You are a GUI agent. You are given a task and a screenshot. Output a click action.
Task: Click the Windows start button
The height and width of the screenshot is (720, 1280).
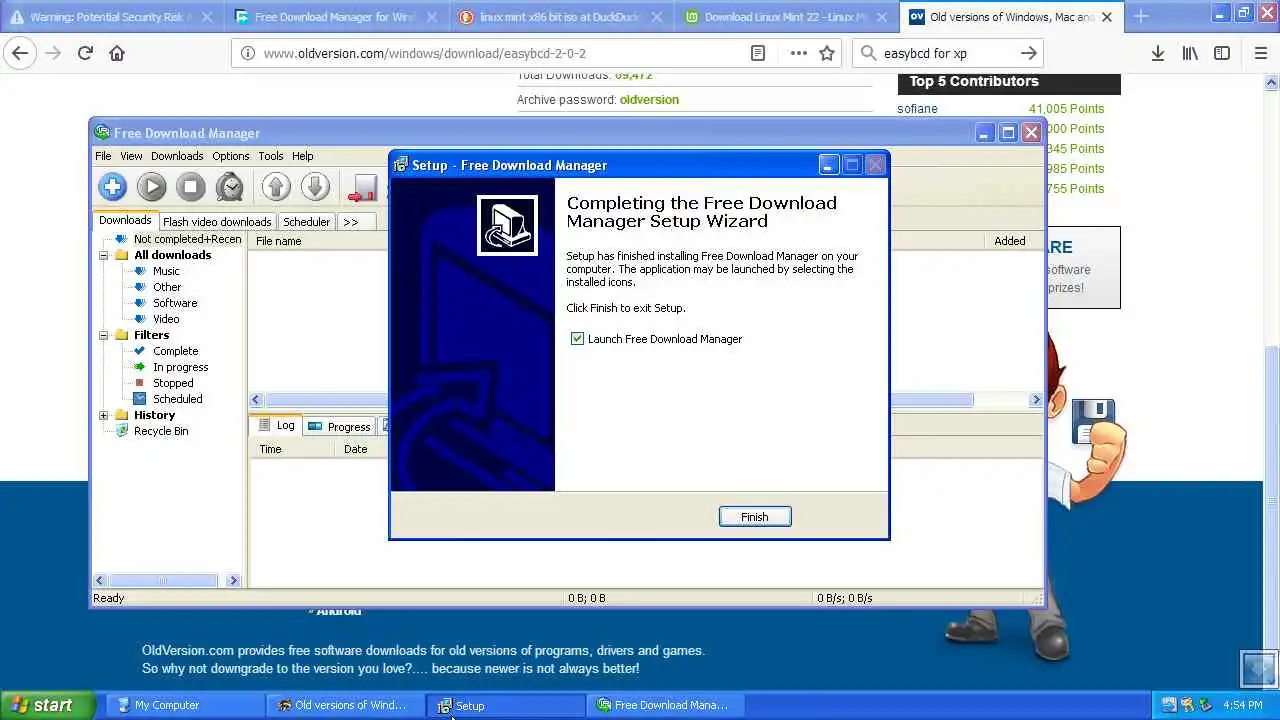(47, 705)
